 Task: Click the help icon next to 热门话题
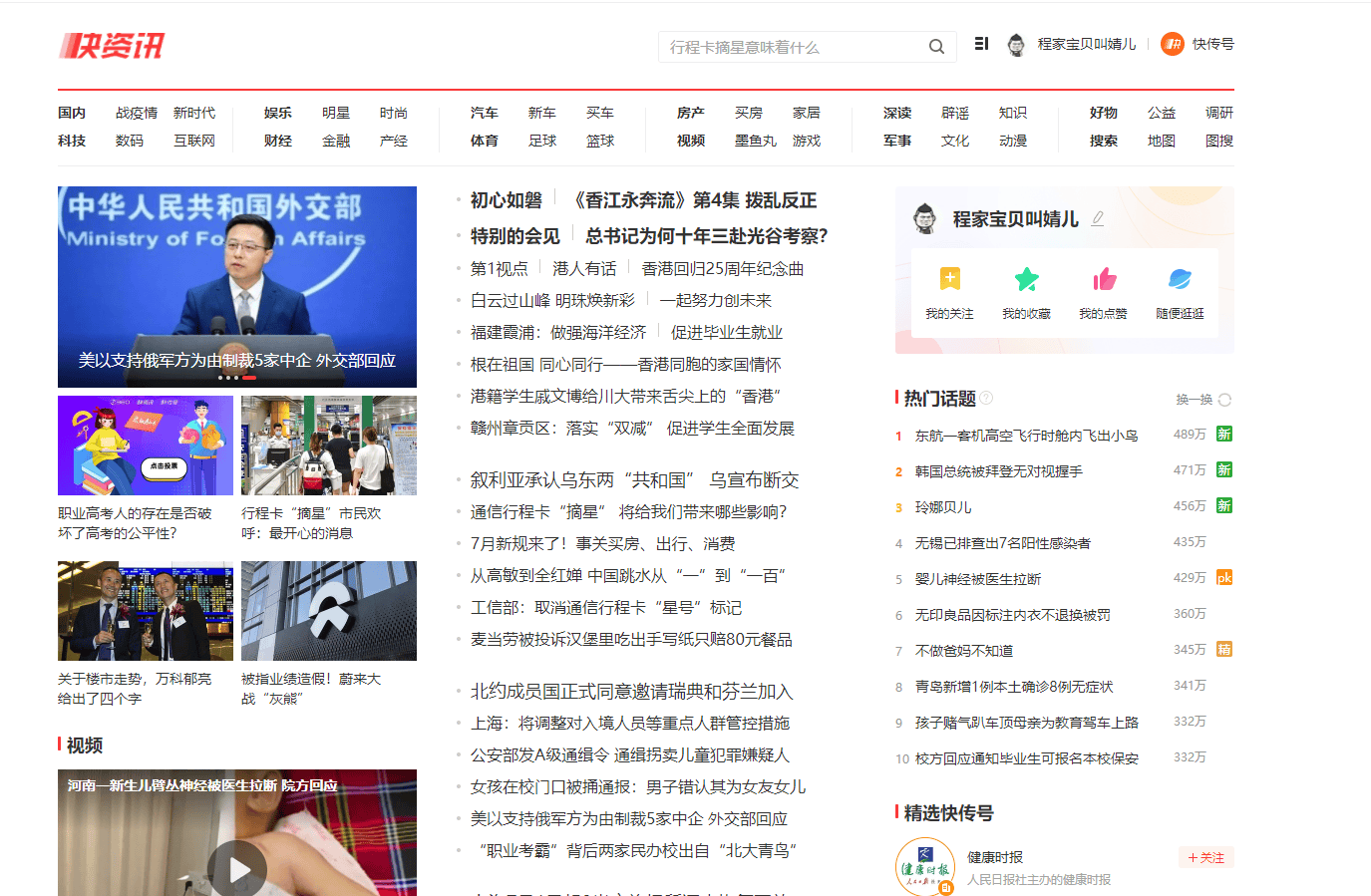click(986, 398)
